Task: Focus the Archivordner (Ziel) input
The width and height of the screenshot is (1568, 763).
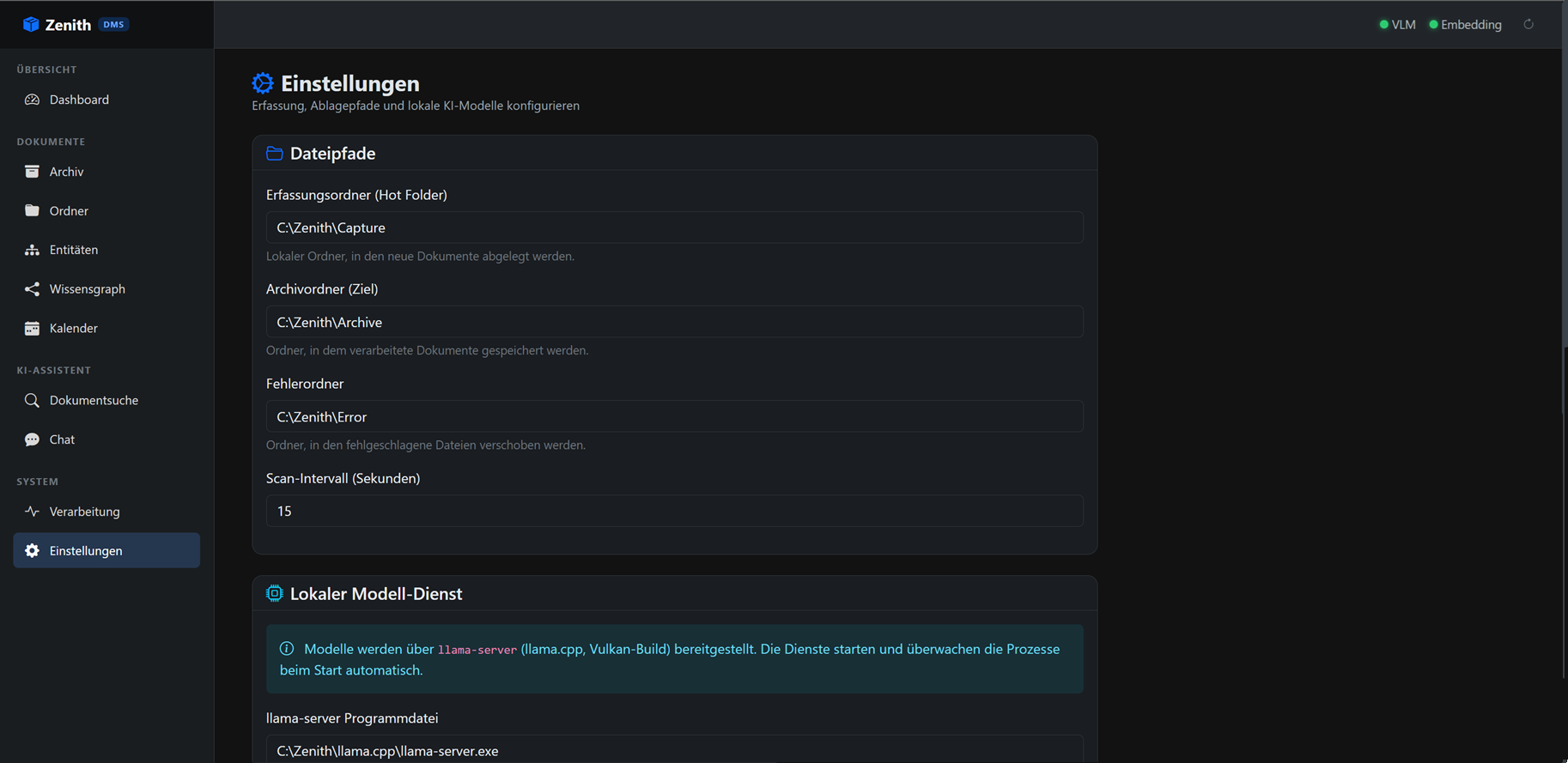Action: tap(674, 322)
